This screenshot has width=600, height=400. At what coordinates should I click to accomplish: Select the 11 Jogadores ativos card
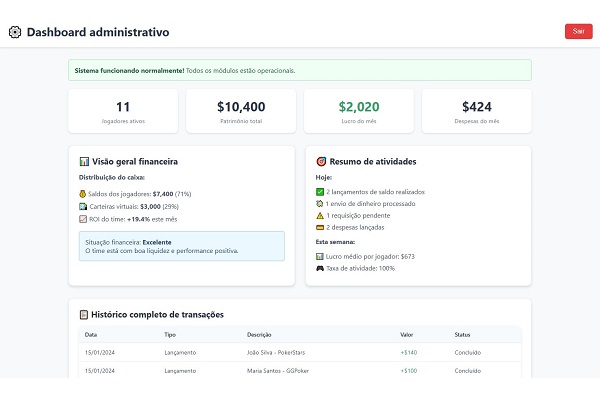(x=123, y=111)
